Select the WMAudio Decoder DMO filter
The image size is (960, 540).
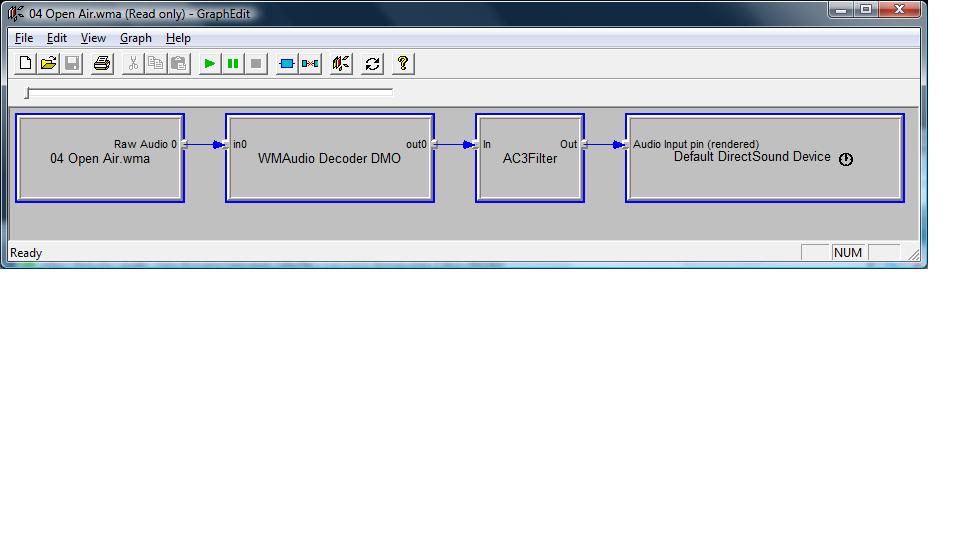(x=329, y=172)
